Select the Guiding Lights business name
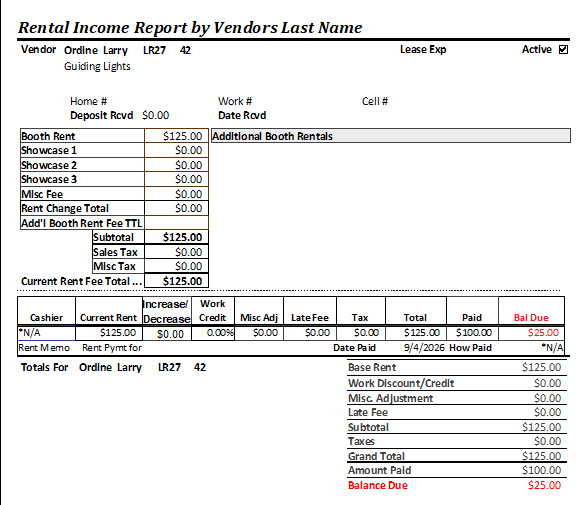The image size is (583, 505). 97,67
